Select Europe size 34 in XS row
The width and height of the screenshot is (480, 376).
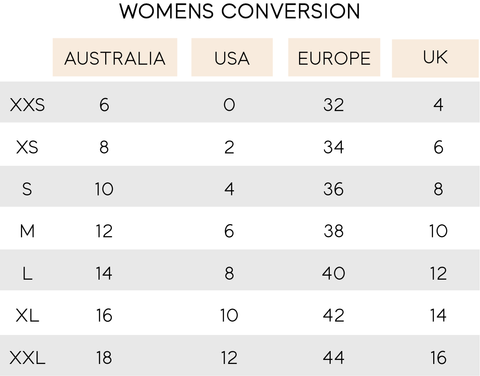coord(333,147)
